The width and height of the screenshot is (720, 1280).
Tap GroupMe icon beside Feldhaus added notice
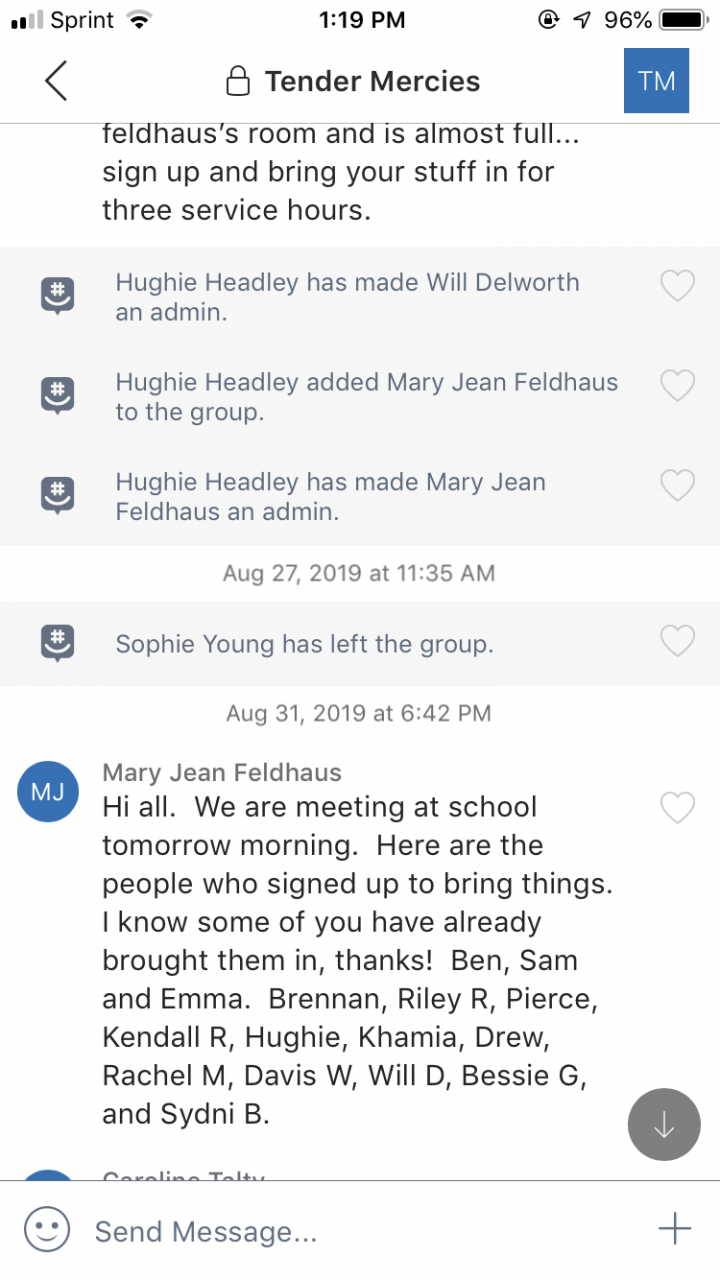57,395
